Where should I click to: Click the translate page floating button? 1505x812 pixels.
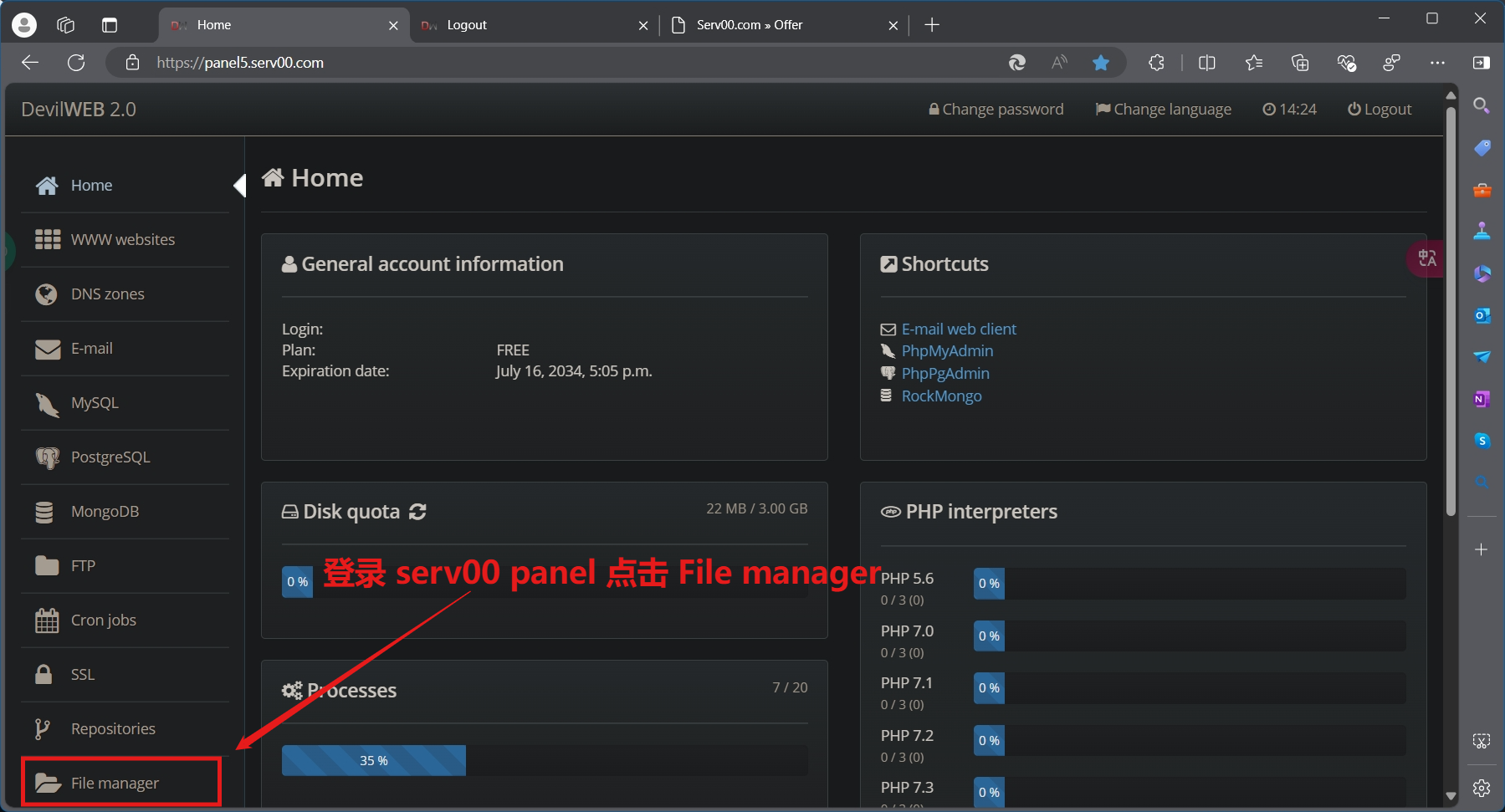tap(1426, 258)
